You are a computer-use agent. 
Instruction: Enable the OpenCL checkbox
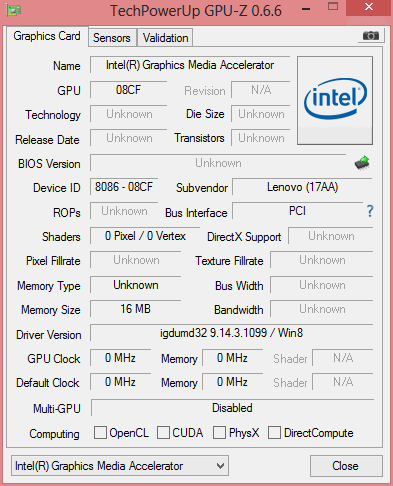[100, 433]
